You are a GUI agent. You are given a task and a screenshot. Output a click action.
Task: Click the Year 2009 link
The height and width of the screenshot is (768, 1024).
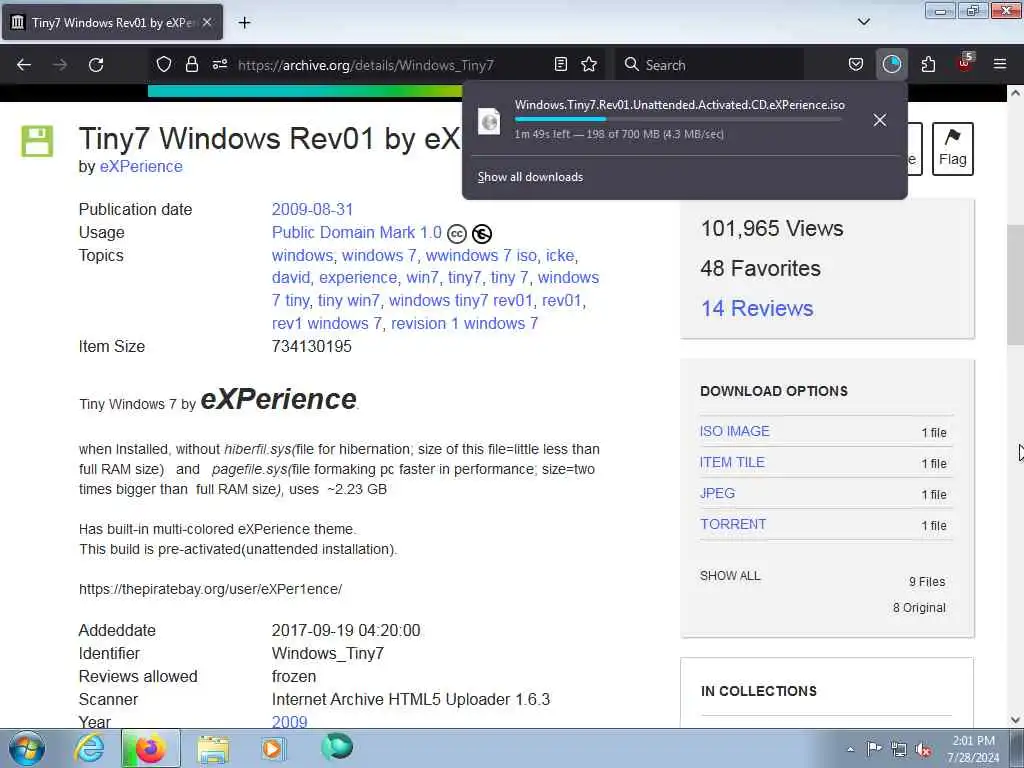click(x=289, y=722)
